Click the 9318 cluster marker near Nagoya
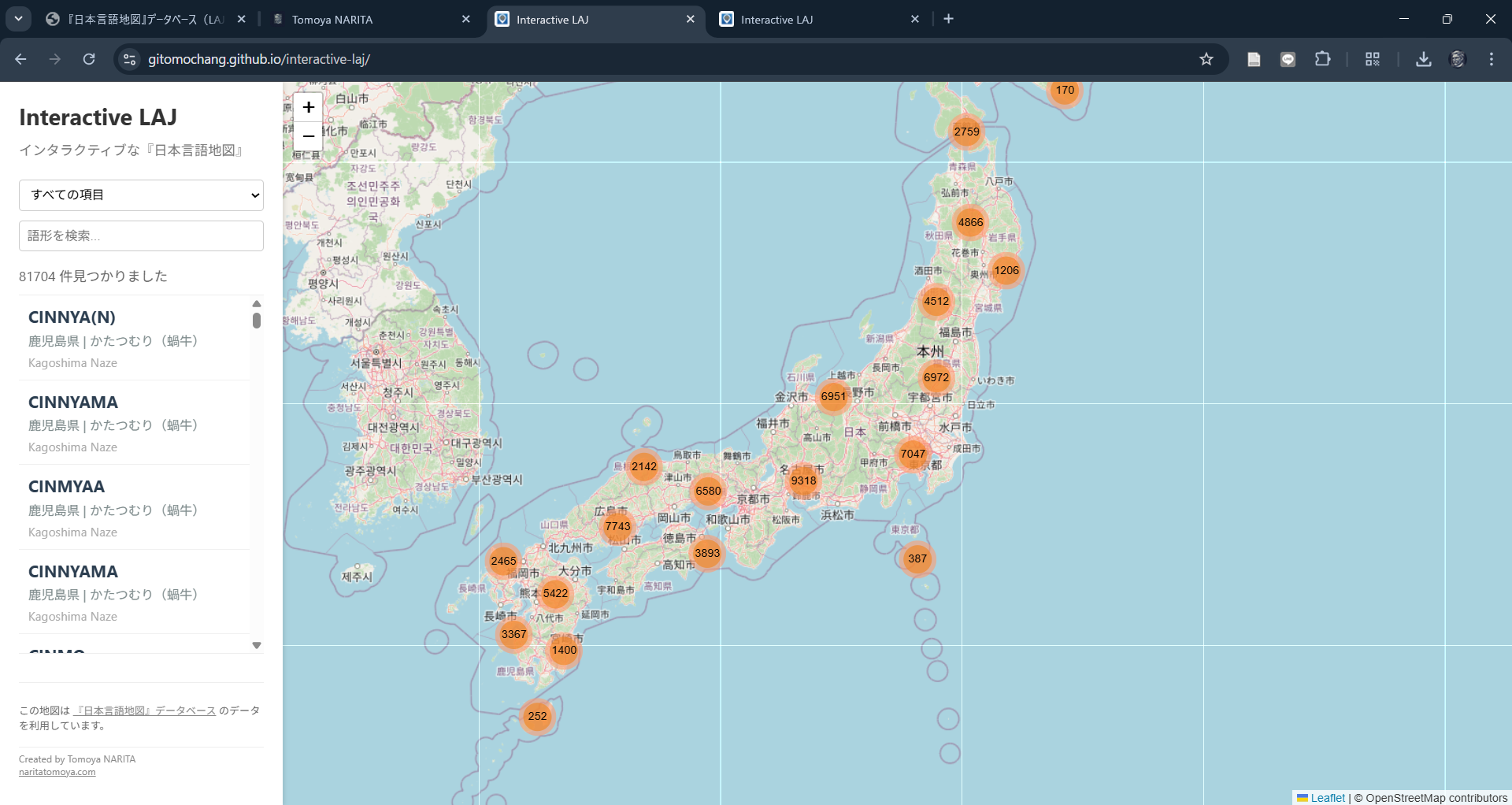Viewport: 1512px width, 805px height. [803, 480]
